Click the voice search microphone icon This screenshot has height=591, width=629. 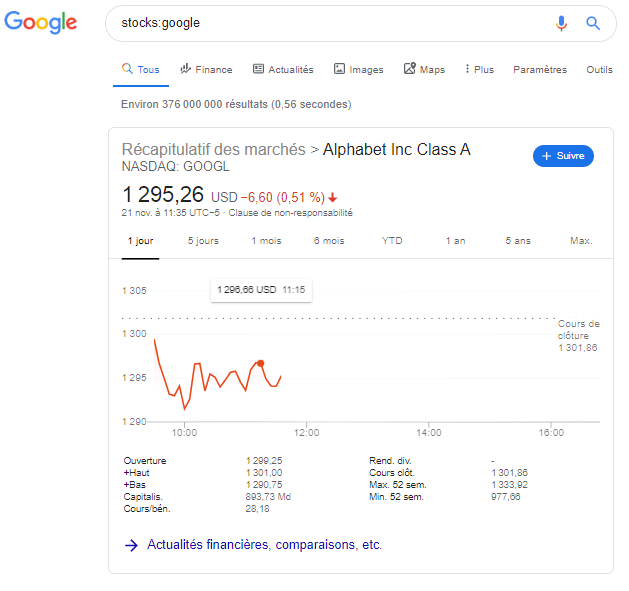coord(561,23)
